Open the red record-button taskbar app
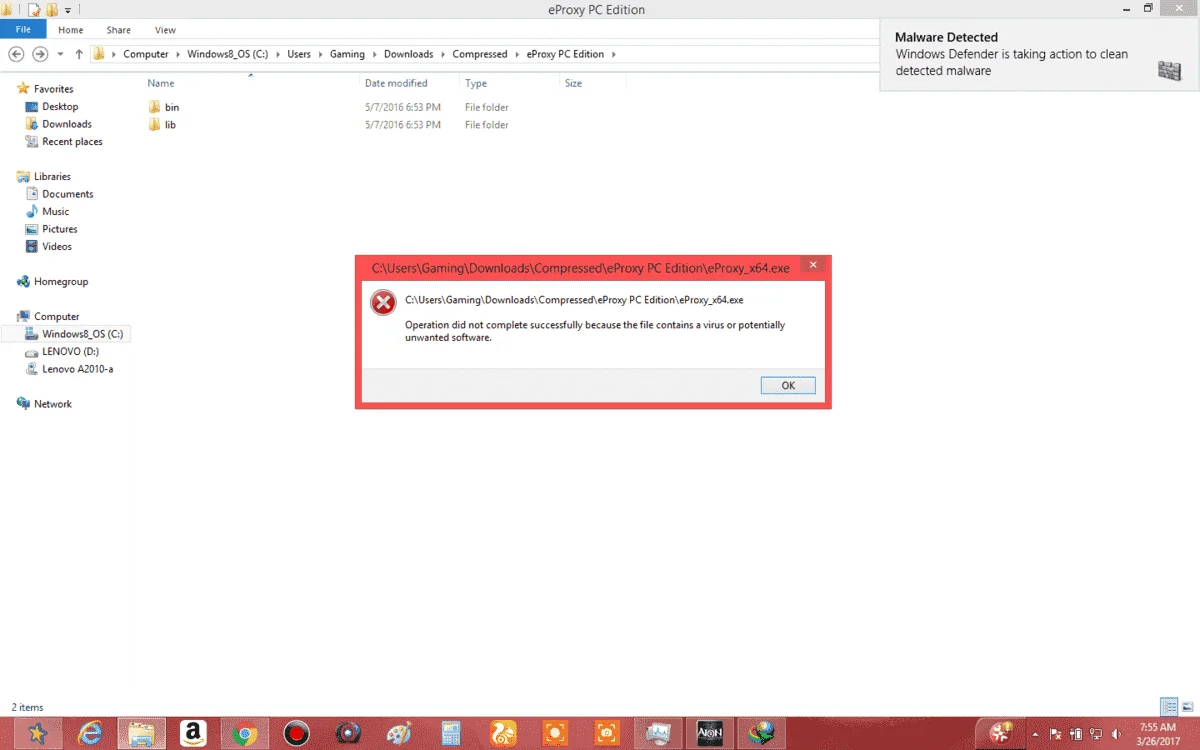 [x=296, y=734]
